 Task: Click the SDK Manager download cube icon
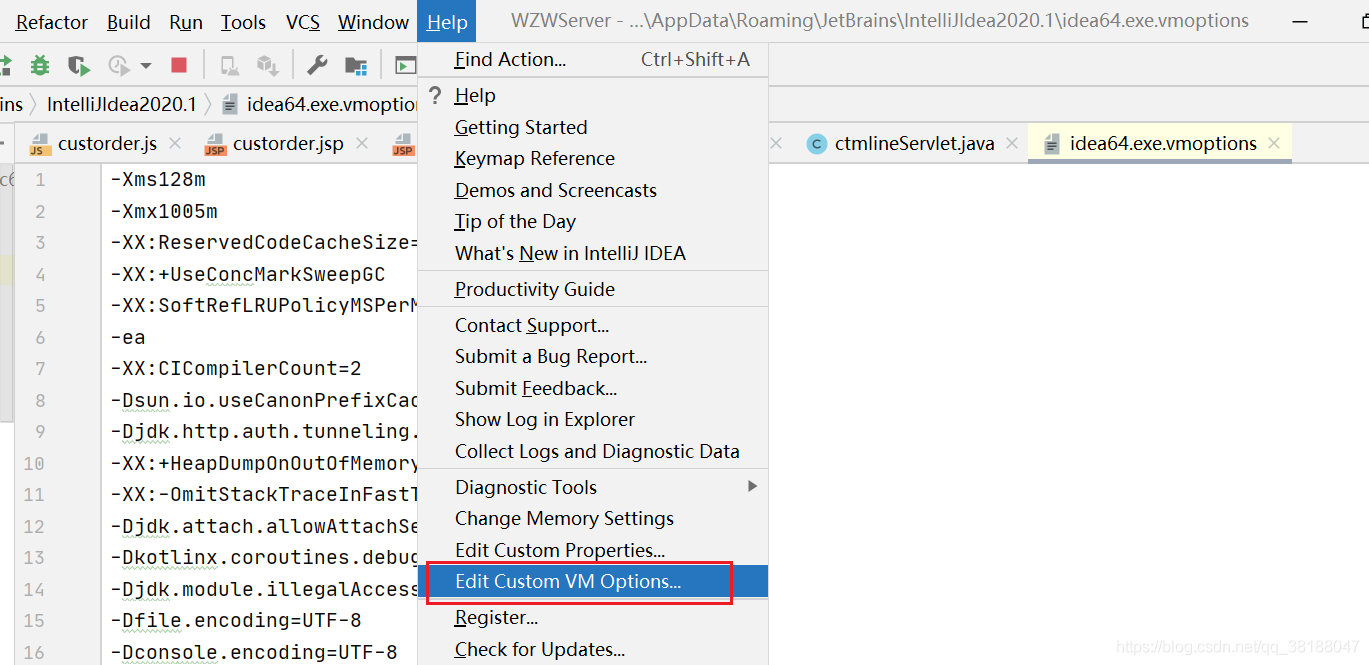pyautogui.click(x=267, y=66)
